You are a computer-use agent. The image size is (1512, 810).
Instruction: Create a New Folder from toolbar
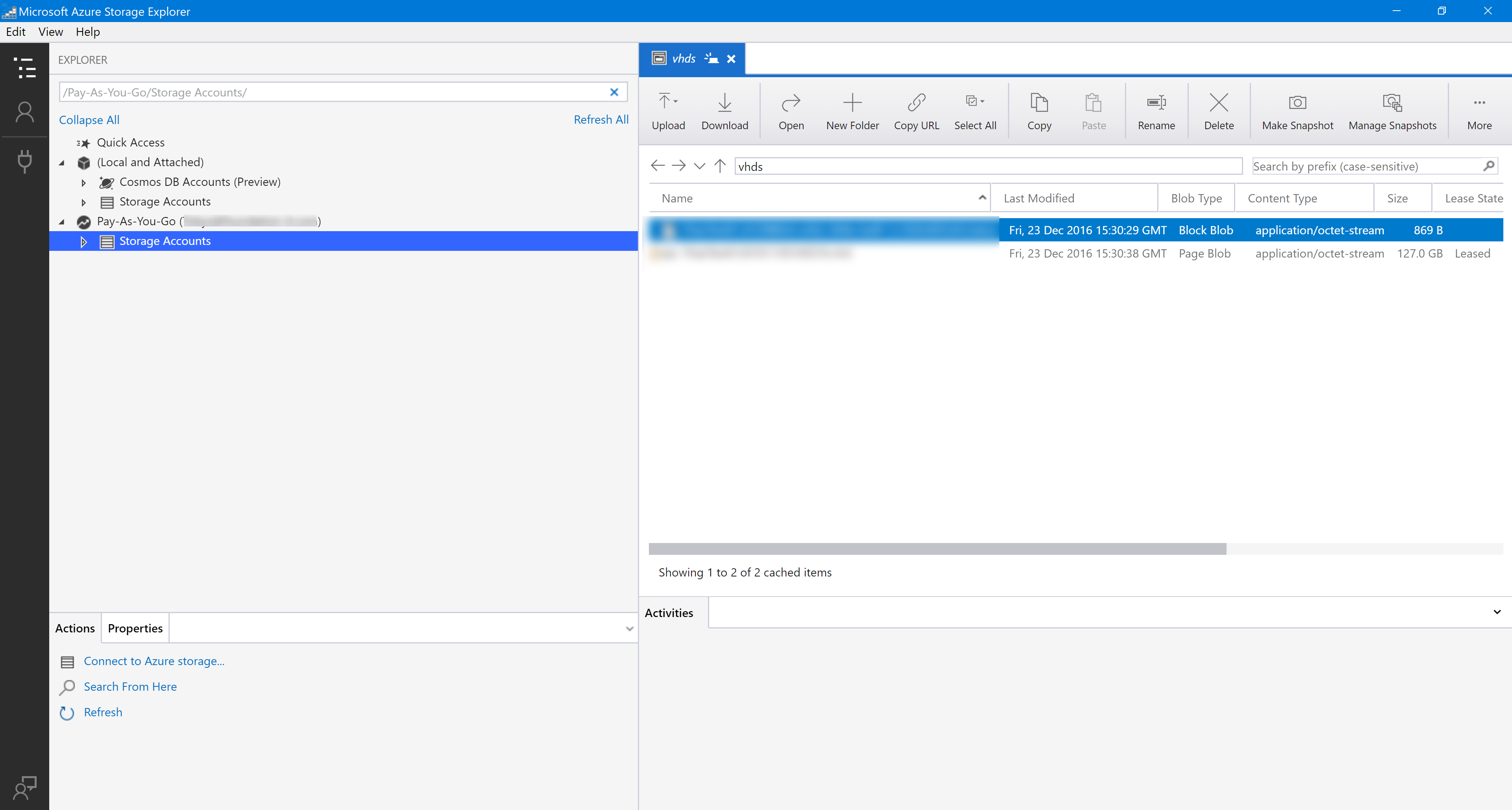(852, 111)
